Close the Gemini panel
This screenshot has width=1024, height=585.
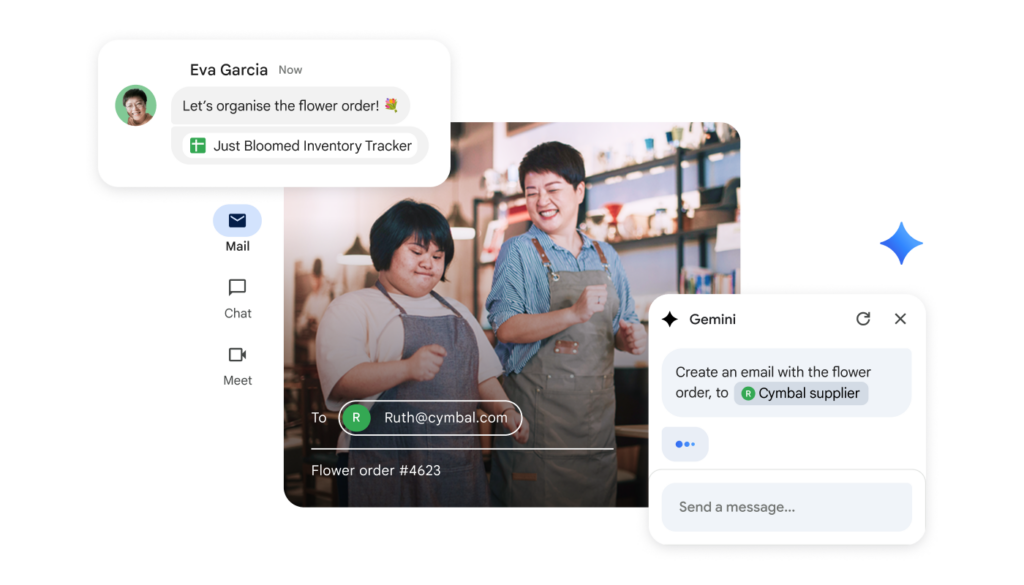900,319
